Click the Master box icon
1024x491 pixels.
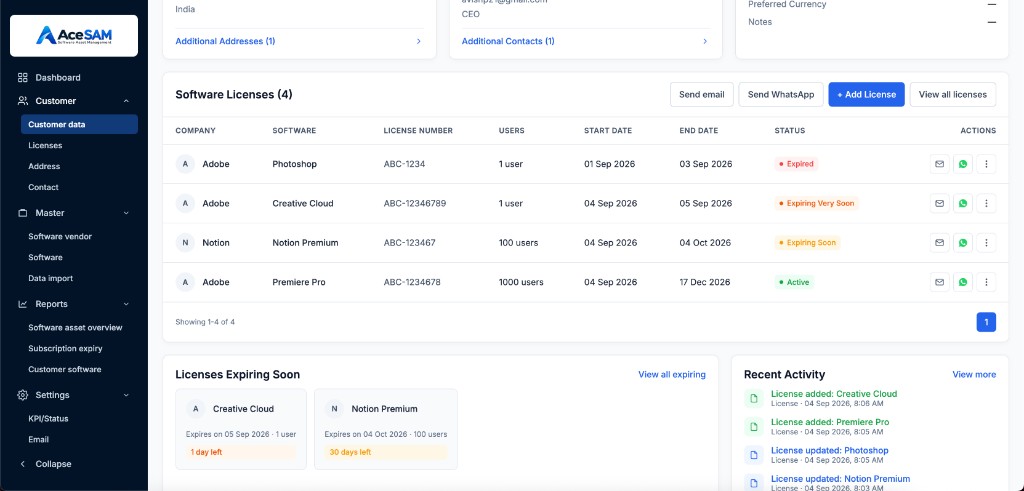[23, 213]
